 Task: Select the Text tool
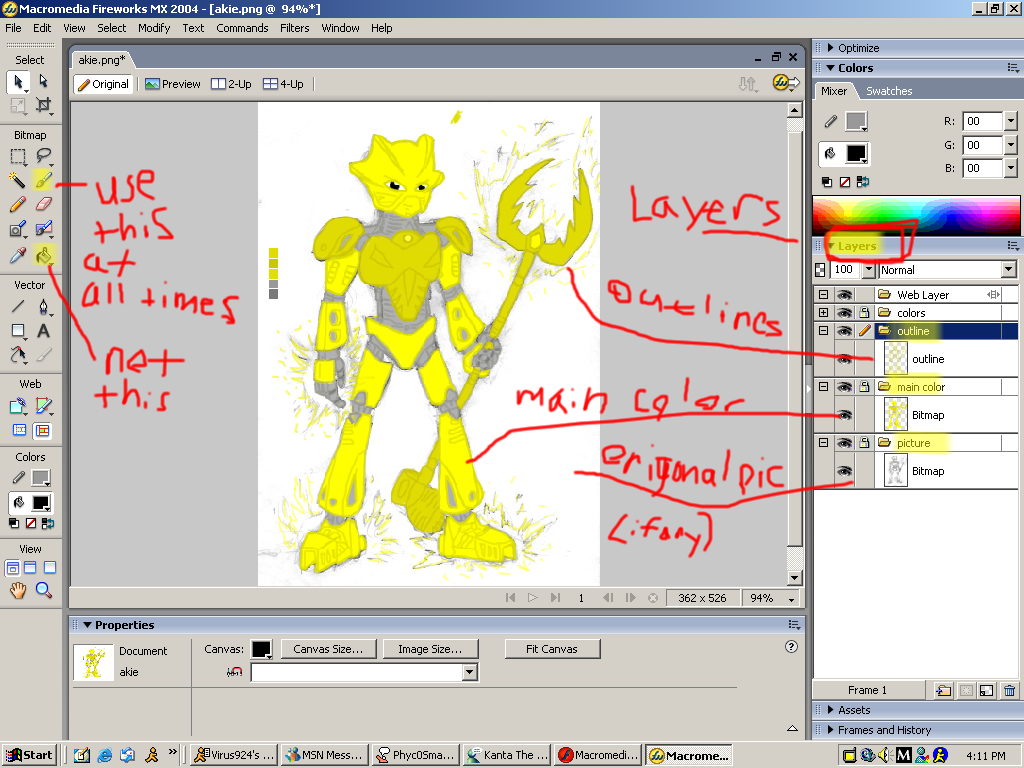[x=43, y=330]
